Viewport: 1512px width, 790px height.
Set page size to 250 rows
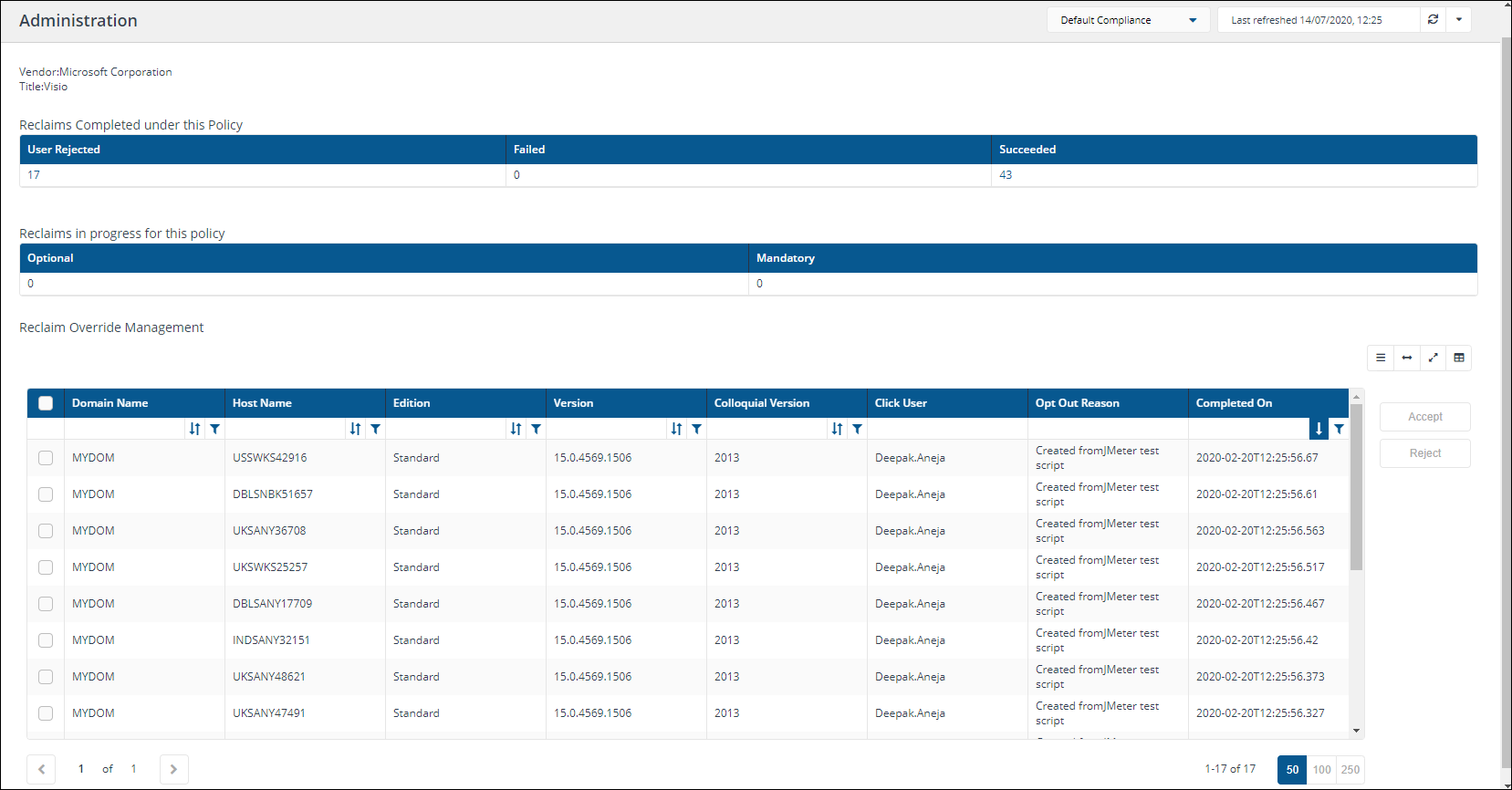pos(1350,769)
